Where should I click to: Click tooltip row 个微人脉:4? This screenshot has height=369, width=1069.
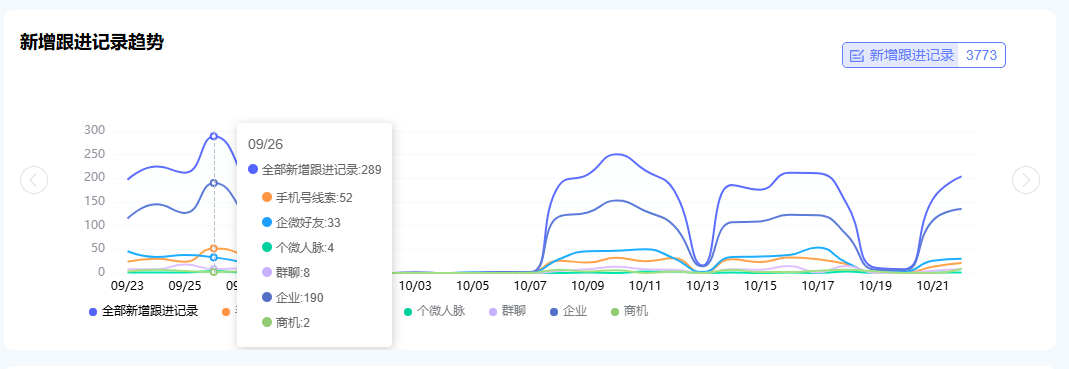click(298, 248)
